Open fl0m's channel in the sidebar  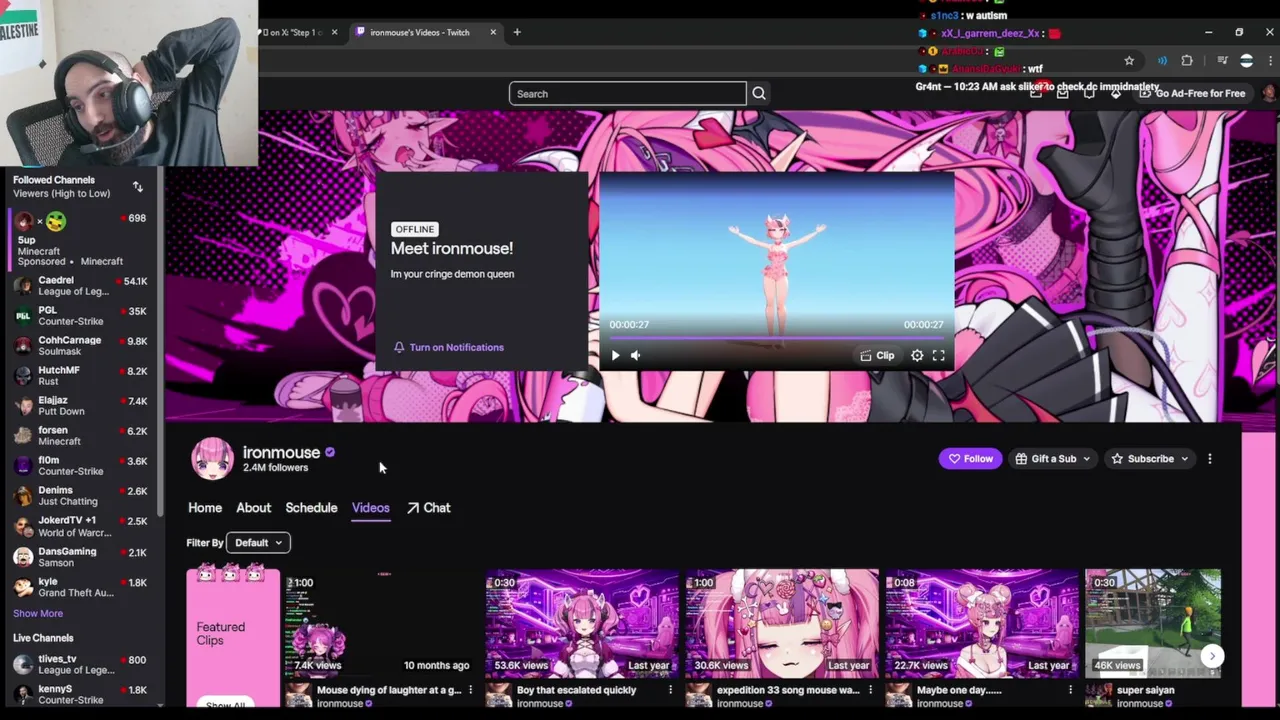[82, 466]
